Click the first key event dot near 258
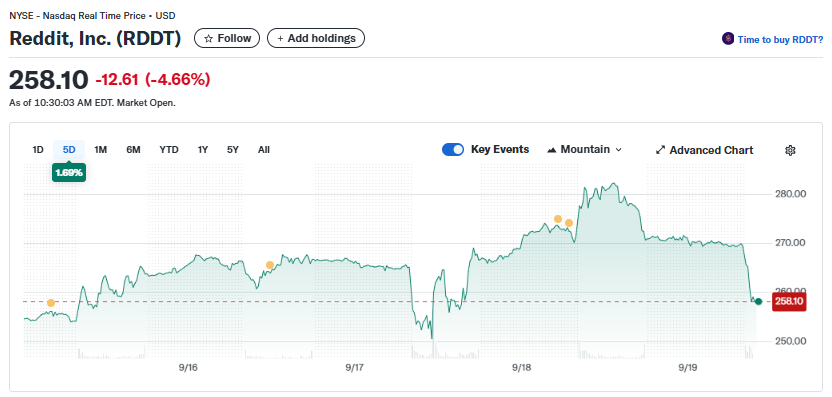This screenshot has height=397, width=832. coord(51,303)
